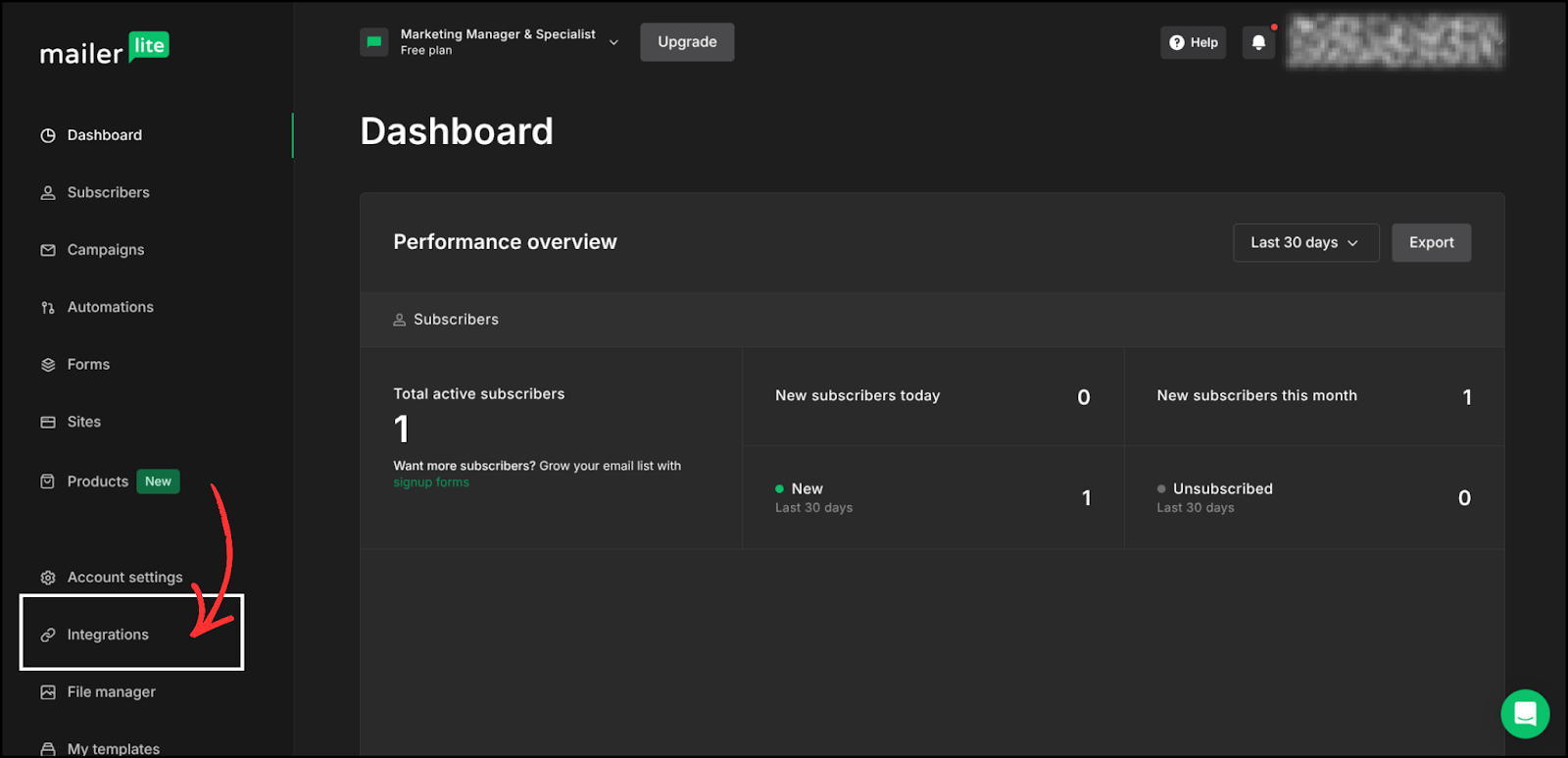Screen dimensions: 1568x758
Task: Click the Total active subscribers text
Action: pyautogui.click(x=479, y=394)
